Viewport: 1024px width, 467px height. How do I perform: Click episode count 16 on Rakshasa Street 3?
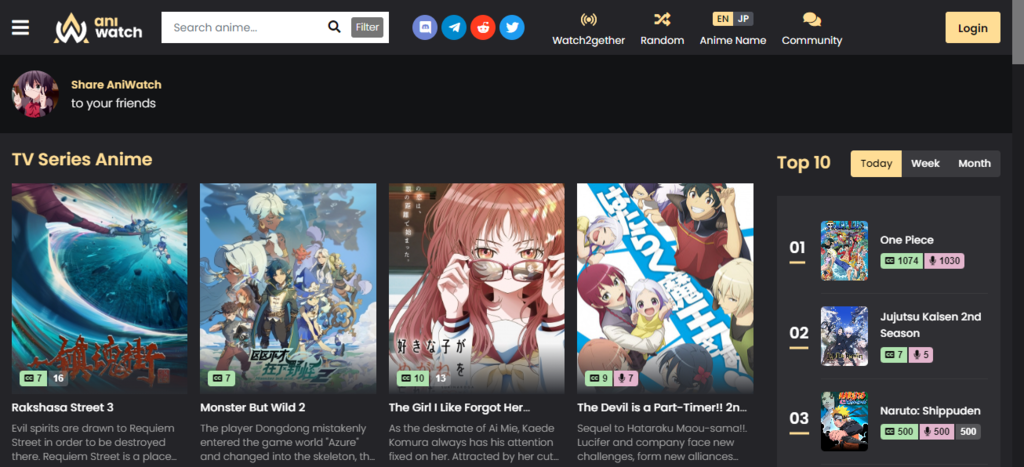pyautogui.click(x=57, y=378)
